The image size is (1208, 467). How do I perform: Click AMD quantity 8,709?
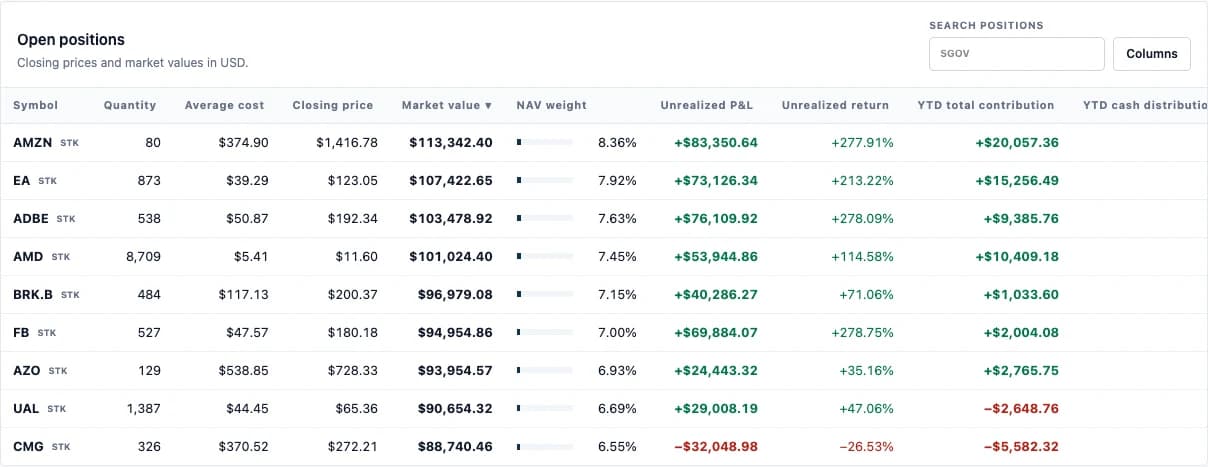pos(143,257)
